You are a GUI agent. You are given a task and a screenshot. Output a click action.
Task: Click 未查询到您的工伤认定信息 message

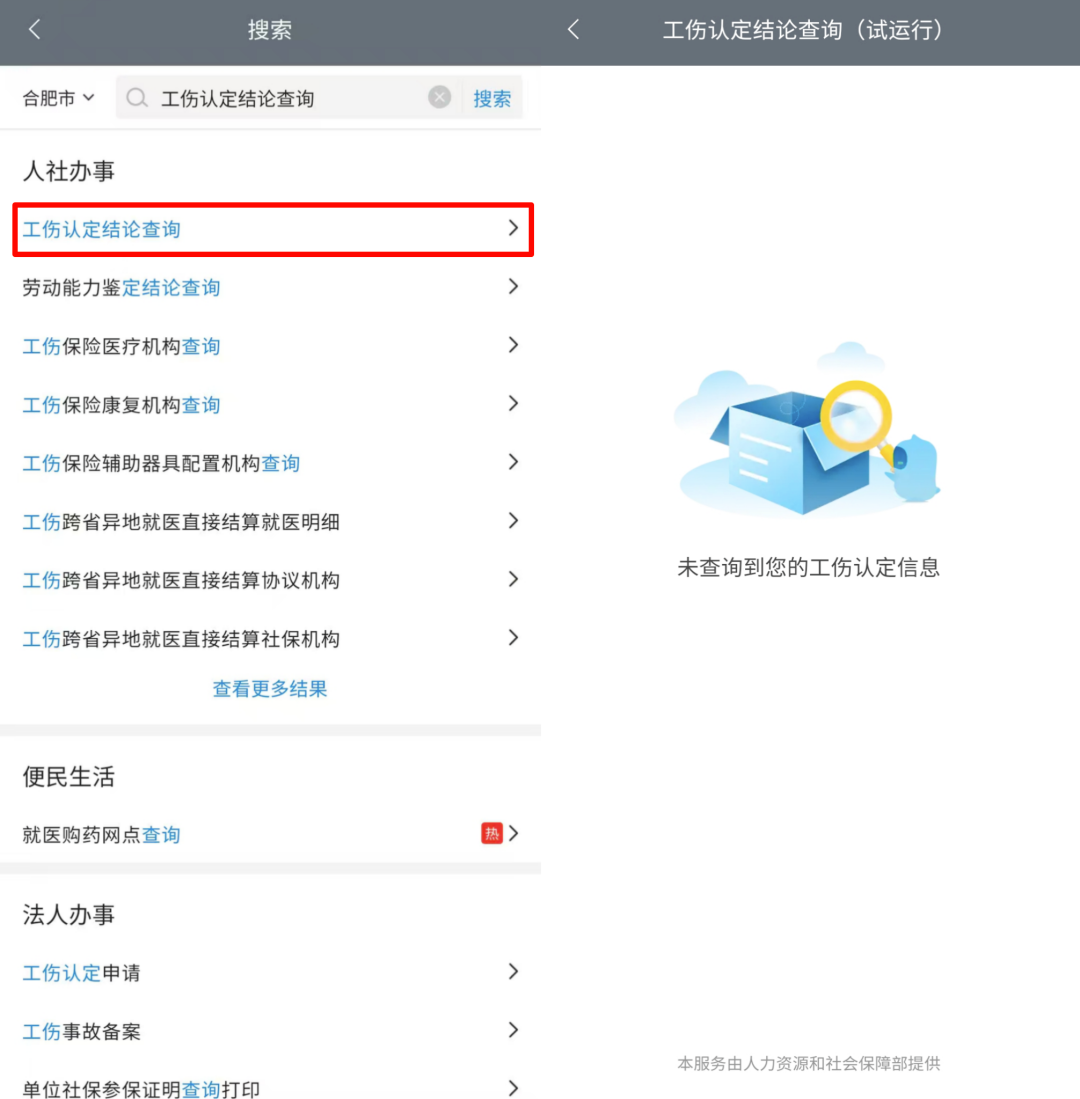click(x=808, y=568)
